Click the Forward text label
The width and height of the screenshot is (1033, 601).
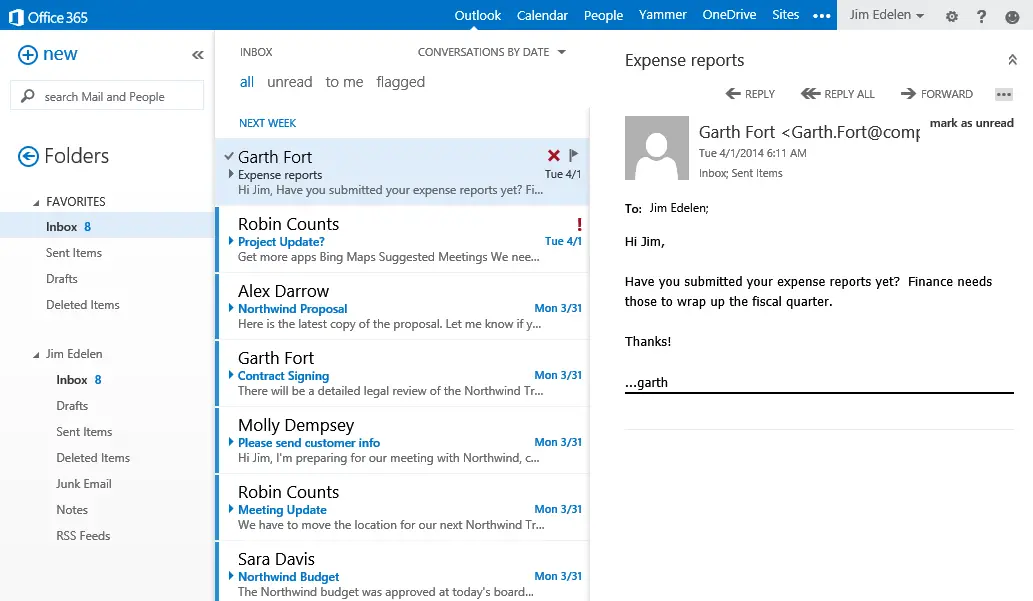coord(947,94)
